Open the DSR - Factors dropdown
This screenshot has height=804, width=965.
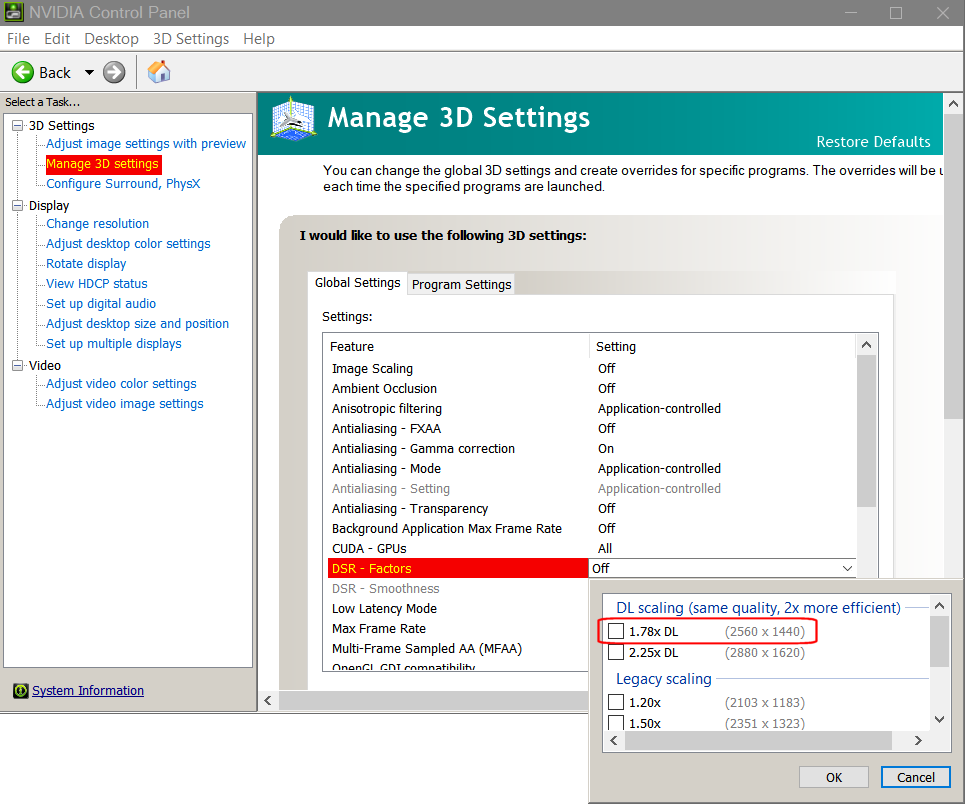(847, 569)
